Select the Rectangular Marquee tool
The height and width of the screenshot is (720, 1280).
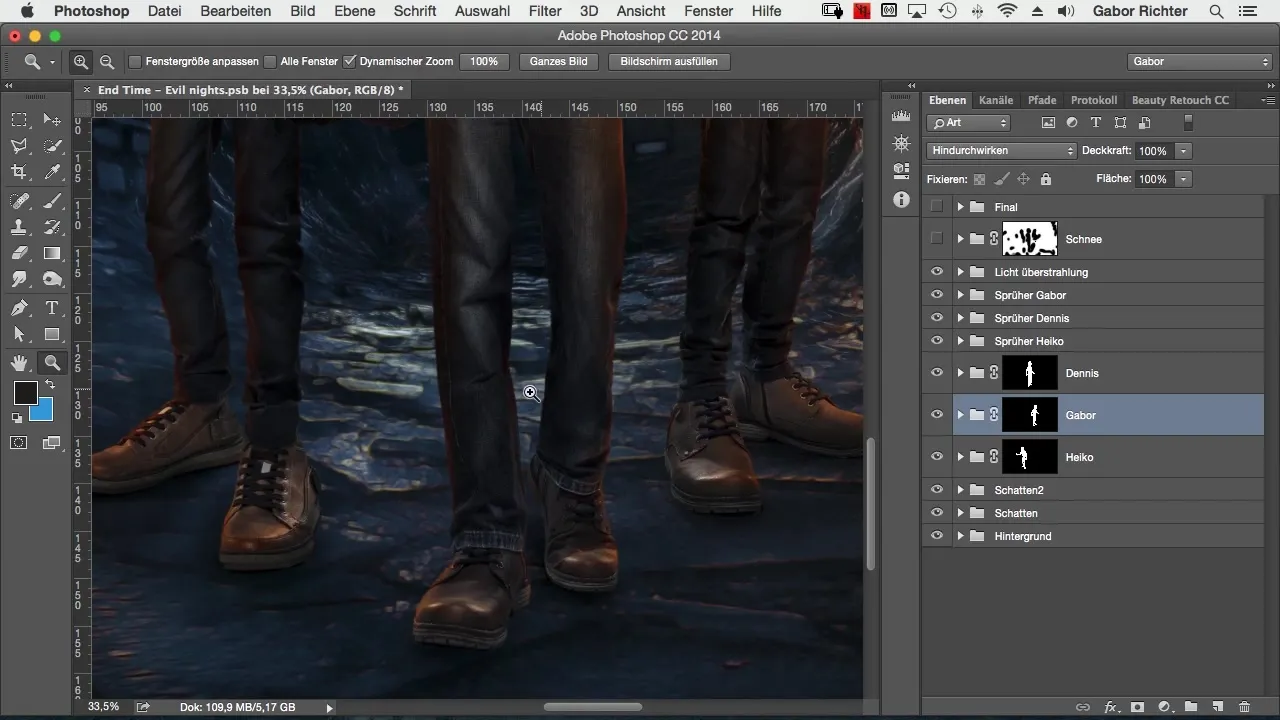pyautogui.click(x=19, y=120)
